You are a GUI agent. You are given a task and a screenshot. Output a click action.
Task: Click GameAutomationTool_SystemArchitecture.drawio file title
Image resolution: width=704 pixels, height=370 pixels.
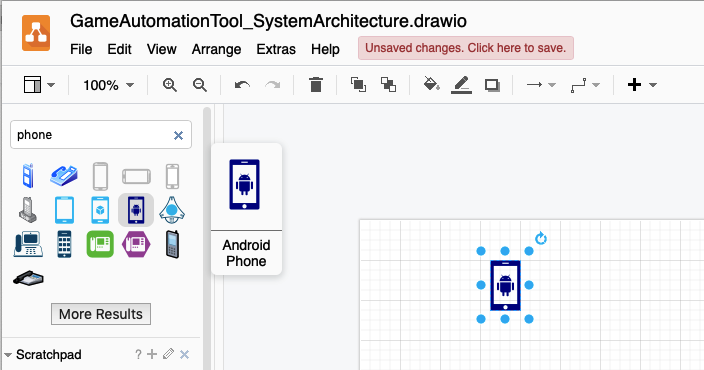[268, 21]
